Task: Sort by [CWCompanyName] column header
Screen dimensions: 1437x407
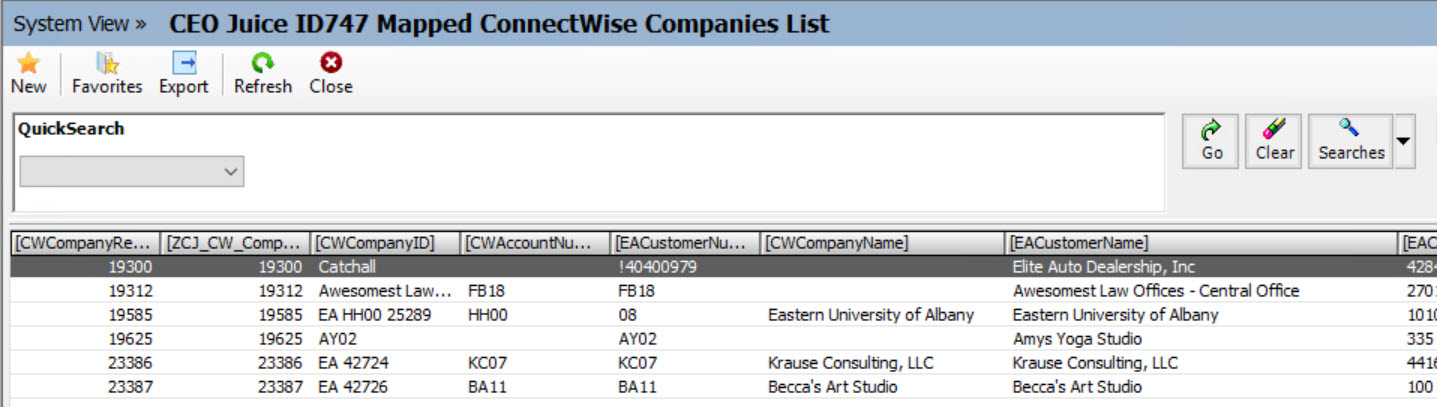Action: 883,243
